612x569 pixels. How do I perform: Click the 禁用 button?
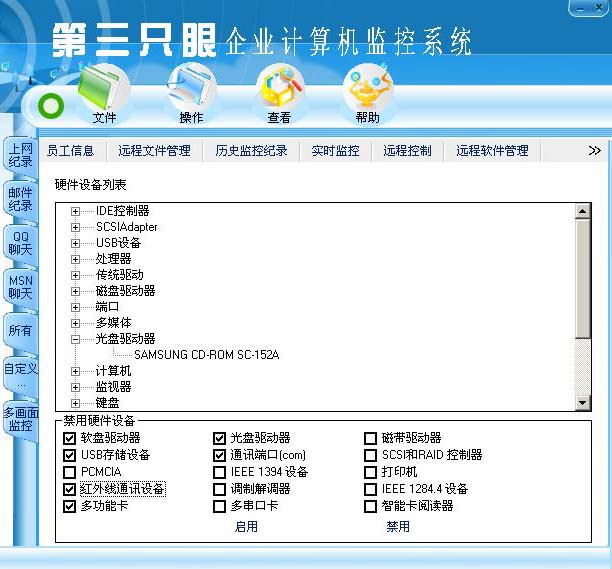click(x=398, y=527)
